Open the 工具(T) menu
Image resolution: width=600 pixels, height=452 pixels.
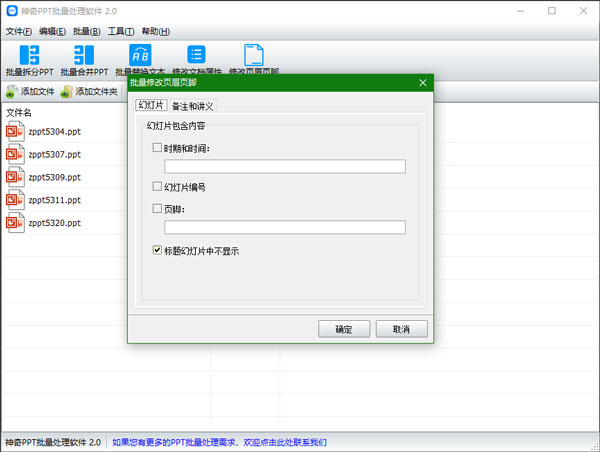tap(122, 32)
